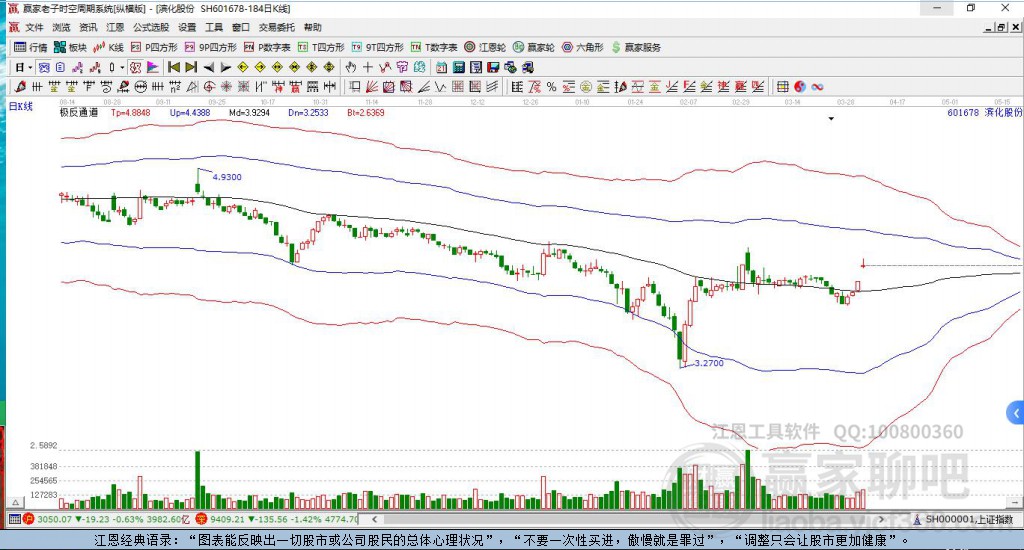
Task: Open the 帮助 menu
Action: 313,27
